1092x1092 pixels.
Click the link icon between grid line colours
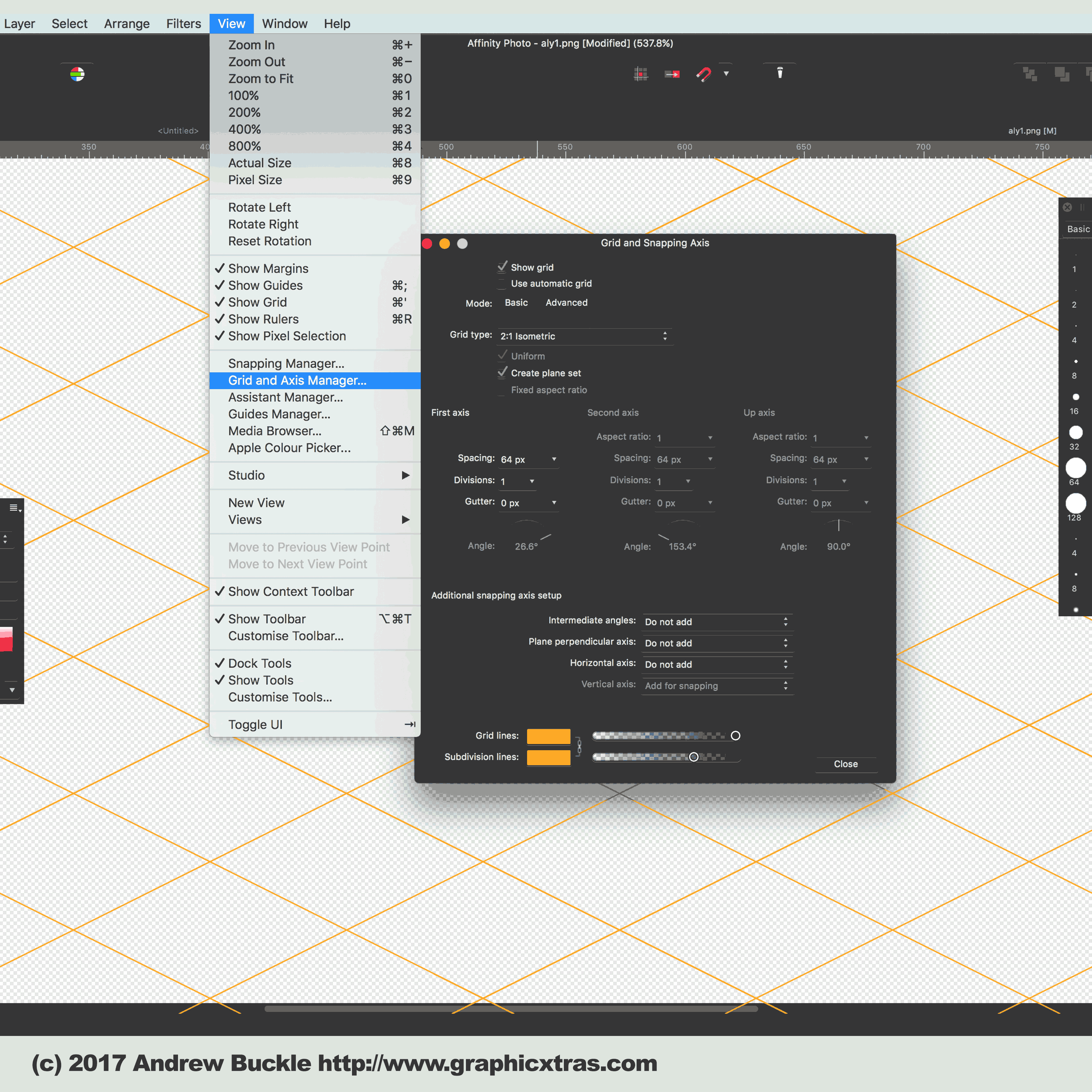579,746
